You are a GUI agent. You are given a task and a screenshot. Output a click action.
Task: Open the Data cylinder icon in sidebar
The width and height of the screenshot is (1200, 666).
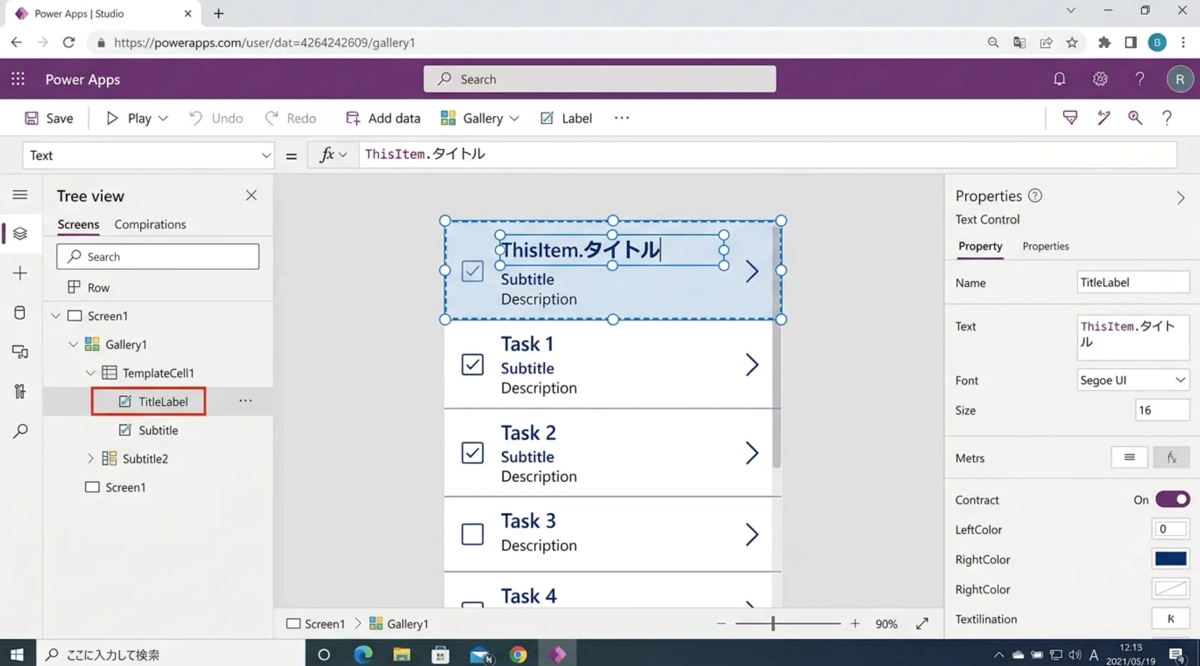tap(20, 313)
